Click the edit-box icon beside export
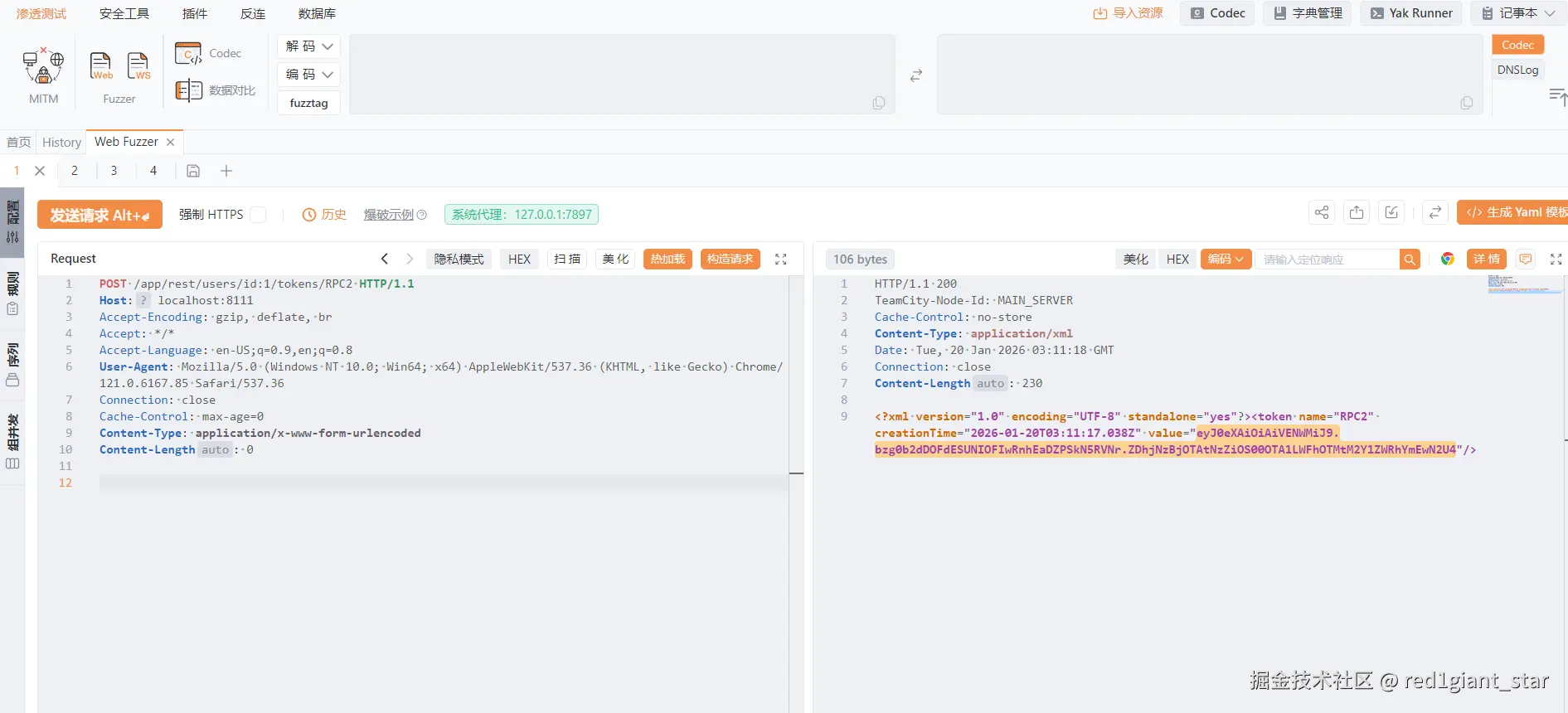 point(1391,213)
